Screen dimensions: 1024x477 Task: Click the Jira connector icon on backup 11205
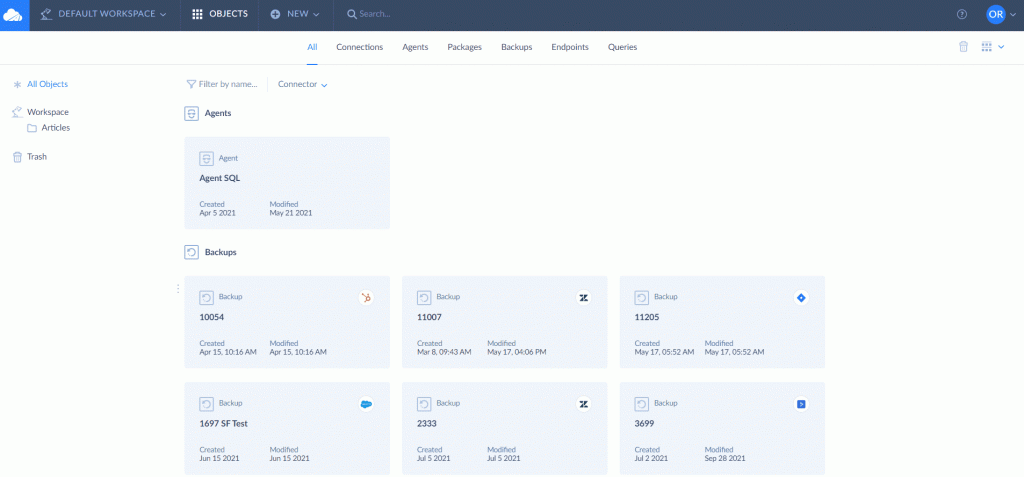click(x=801, y=298)
